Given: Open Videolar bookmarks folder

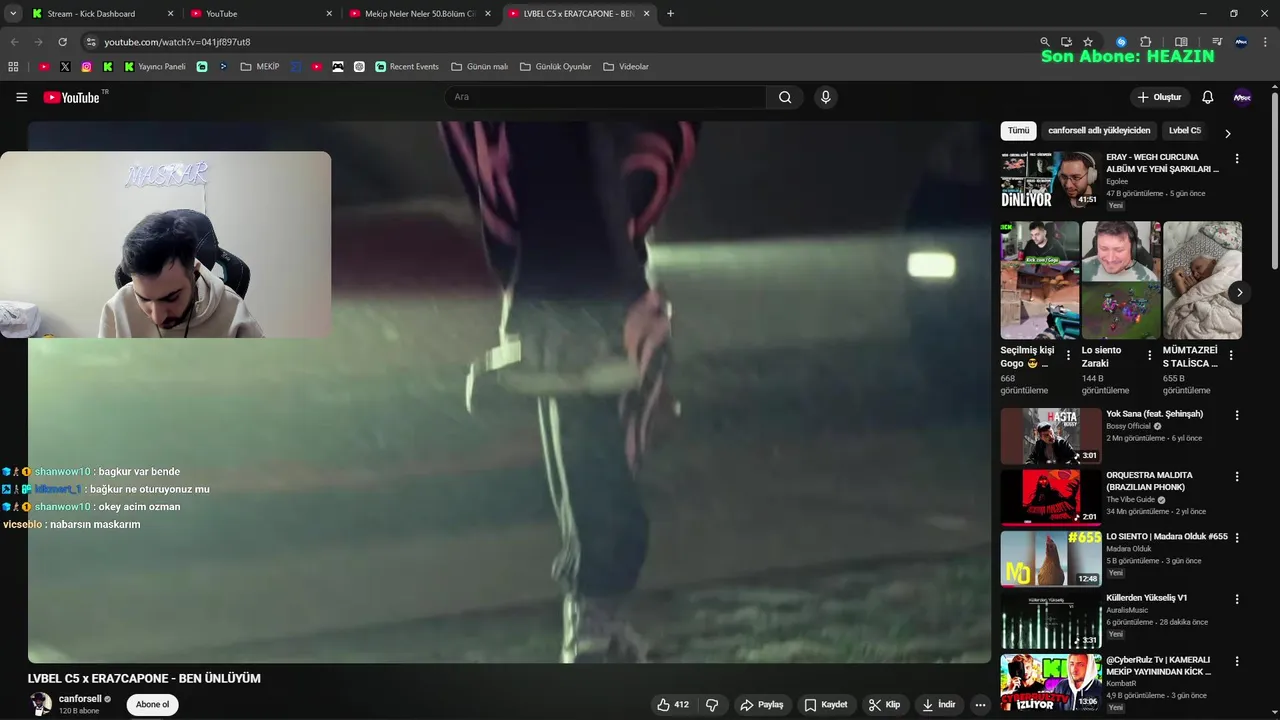Looking at the screenshot, I should tap(626, 67).
